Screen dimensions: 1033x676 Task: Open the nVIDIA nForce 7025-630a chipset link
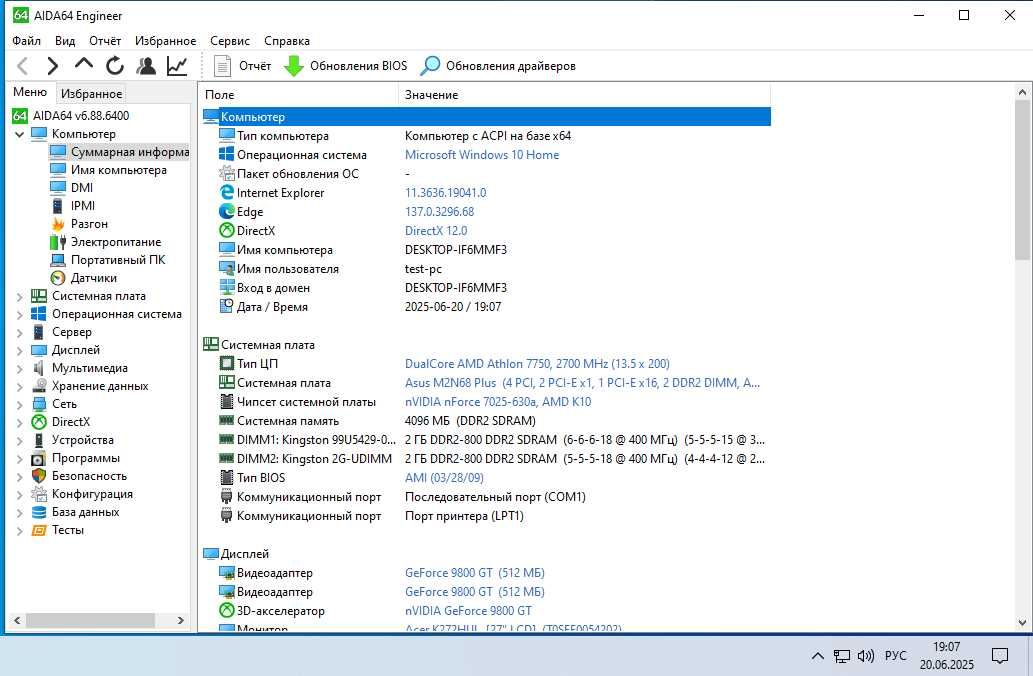point(497,402)
